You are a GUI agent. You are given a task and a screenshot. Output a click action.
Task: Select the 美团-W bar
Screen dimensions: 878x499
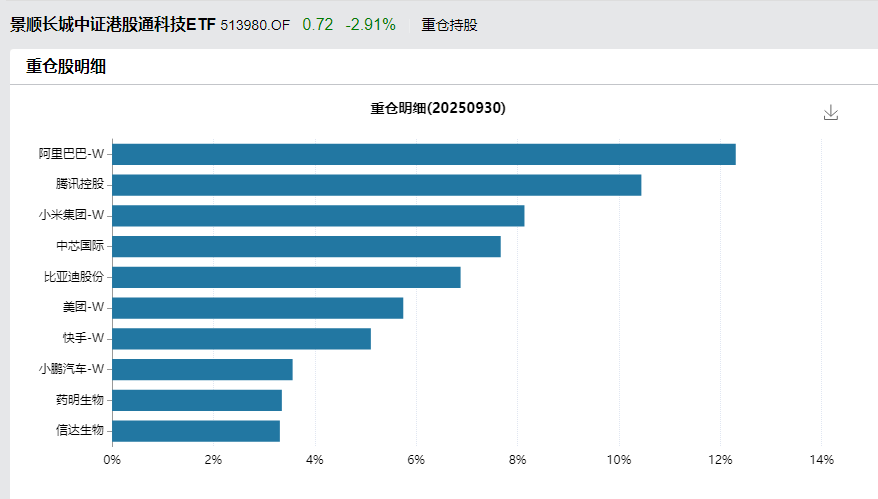(258, 308)
